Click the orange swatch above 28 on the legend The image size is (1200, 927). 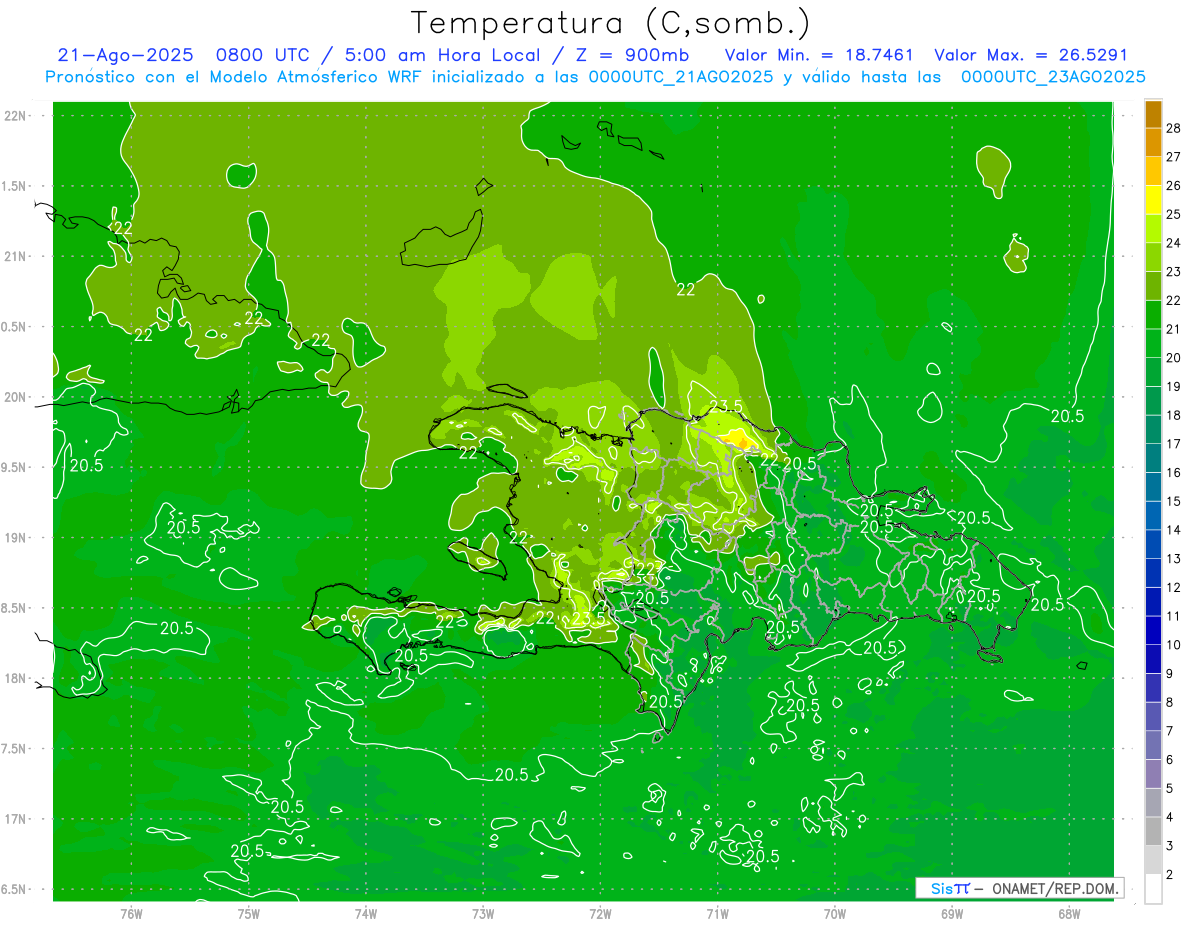(1153, 115)
